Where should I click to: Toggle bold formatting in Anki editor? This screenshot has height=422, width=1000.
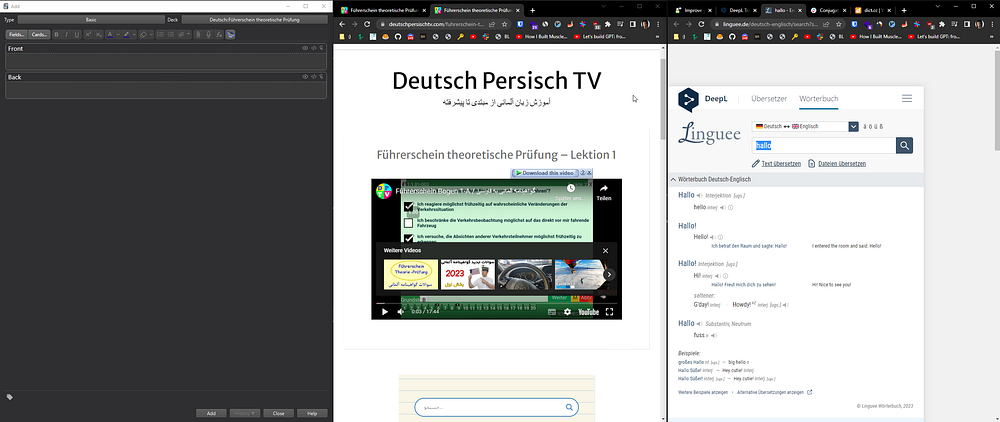click(x=57, y=34)
